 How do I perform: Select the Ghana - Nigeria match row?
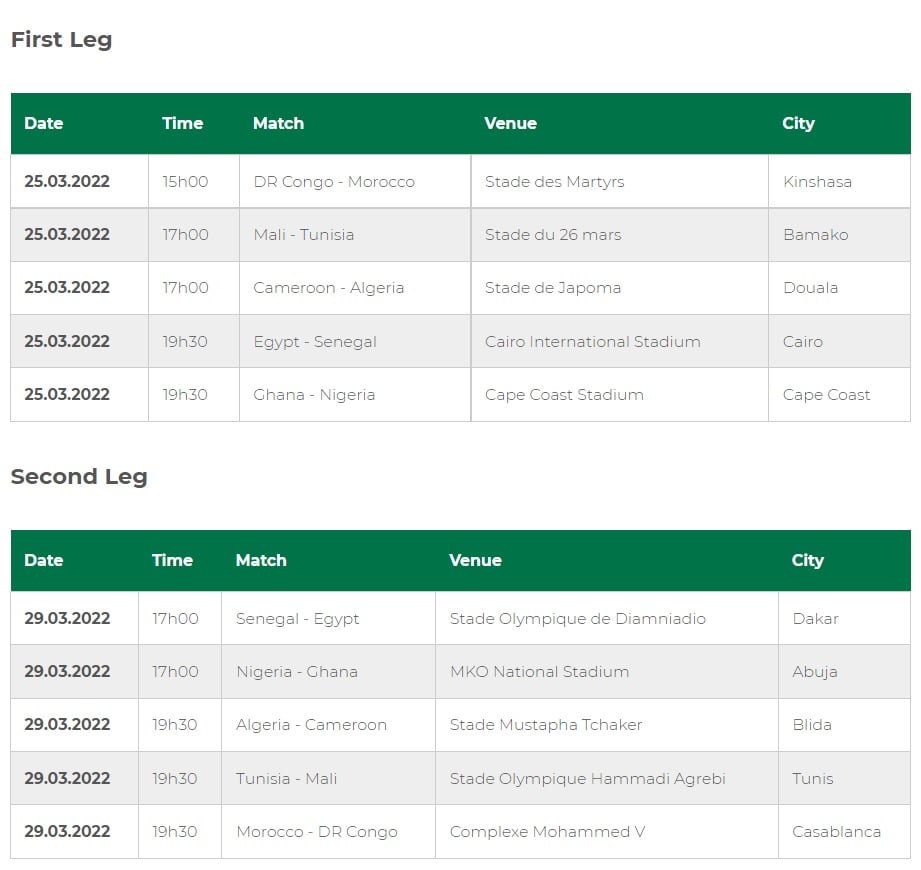coord(460,395)
